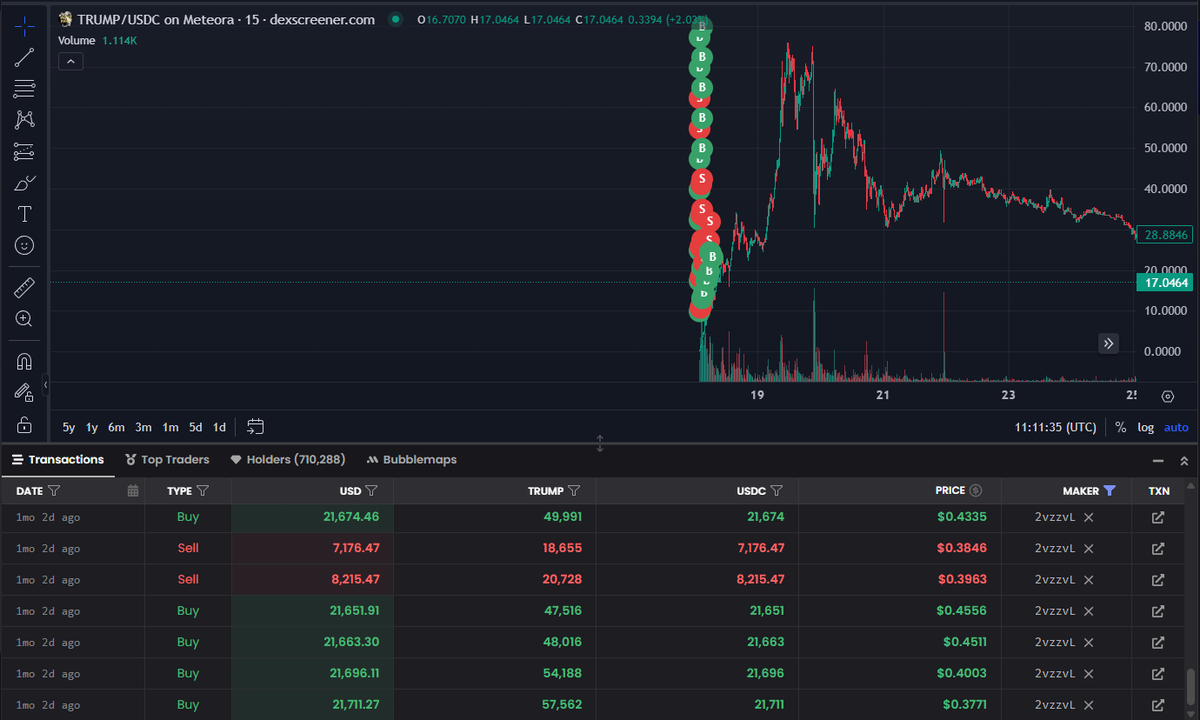Open the go-to-date calendar icon
Image resolution: width=1200 pixels, height=720 pixels.
tap(255, 427)
